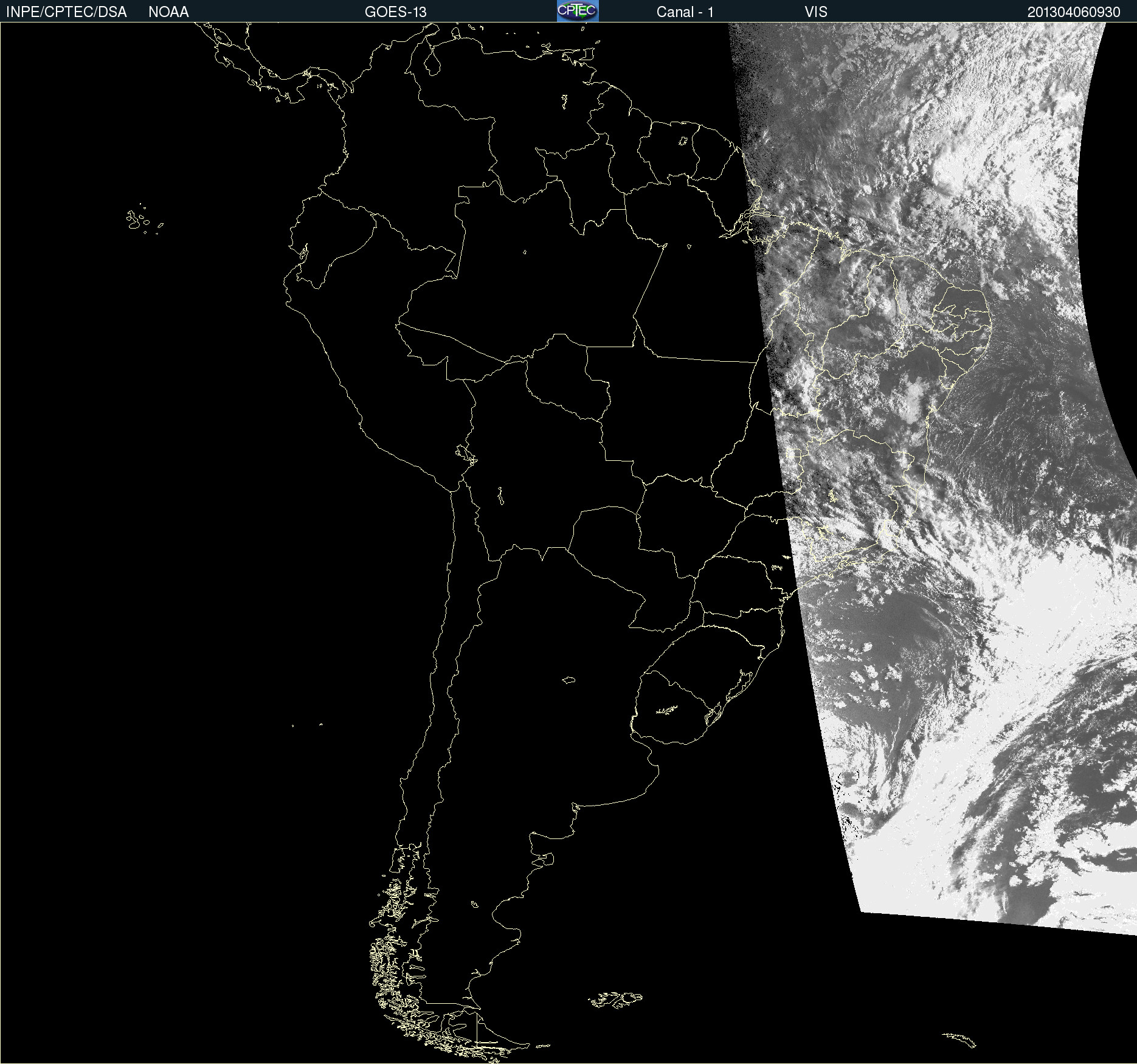The height and width of the screenshot is (1064, 1137).
Task: Click Lake Titicaca outline
Action: 466,454
